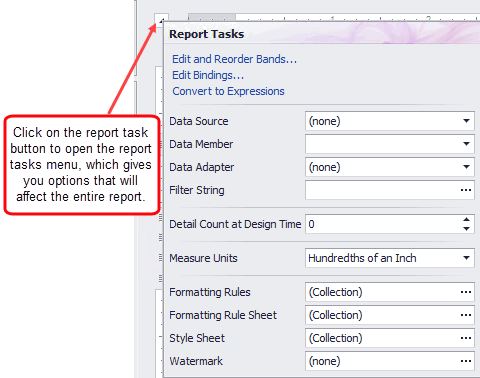Click the Report Tasks panel header
Viewport: 480px width, 378px height.
[x=322, y=34]
